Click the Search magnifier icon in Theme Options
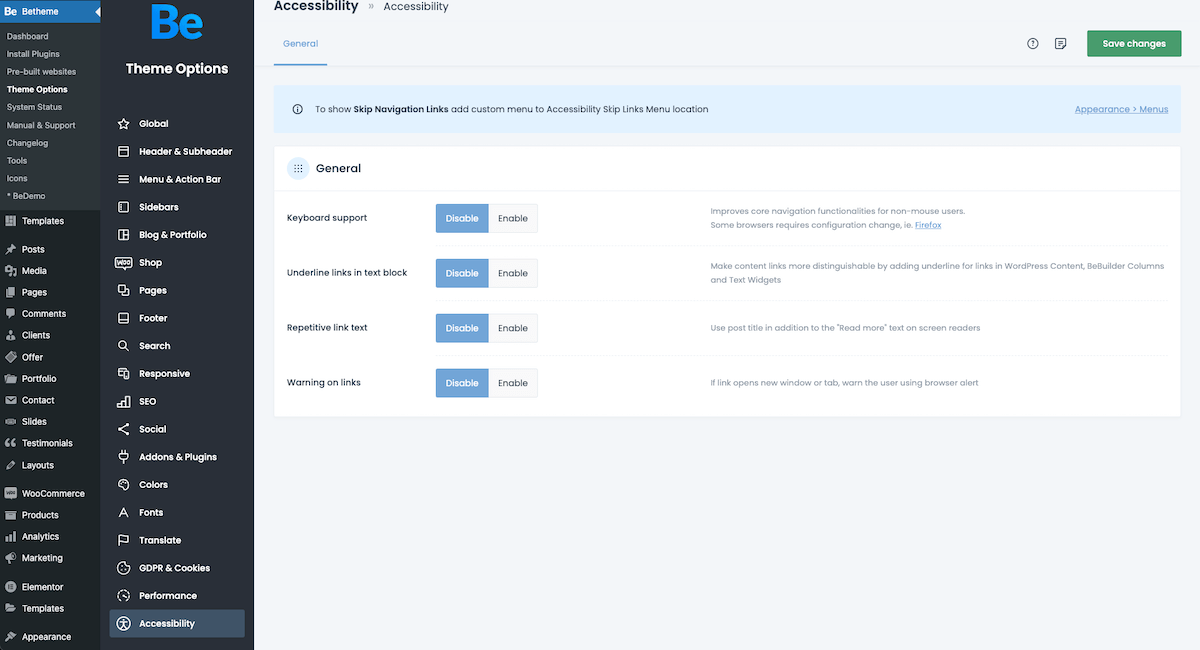Screen dimensions: 1200x650 click(124, 346)
